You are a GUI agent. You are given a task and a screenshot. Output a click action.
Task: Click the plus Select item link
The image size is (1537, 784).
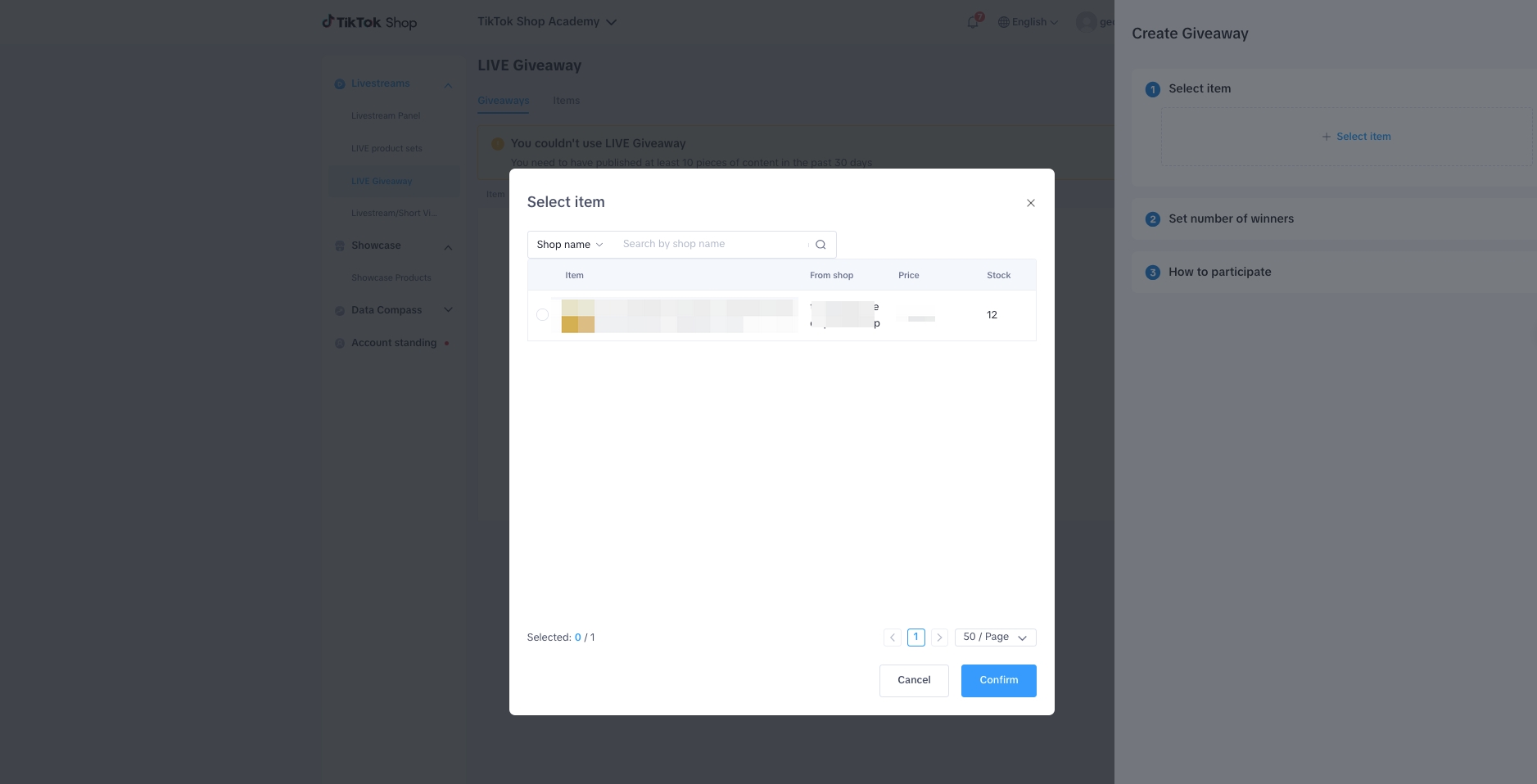1356,137
